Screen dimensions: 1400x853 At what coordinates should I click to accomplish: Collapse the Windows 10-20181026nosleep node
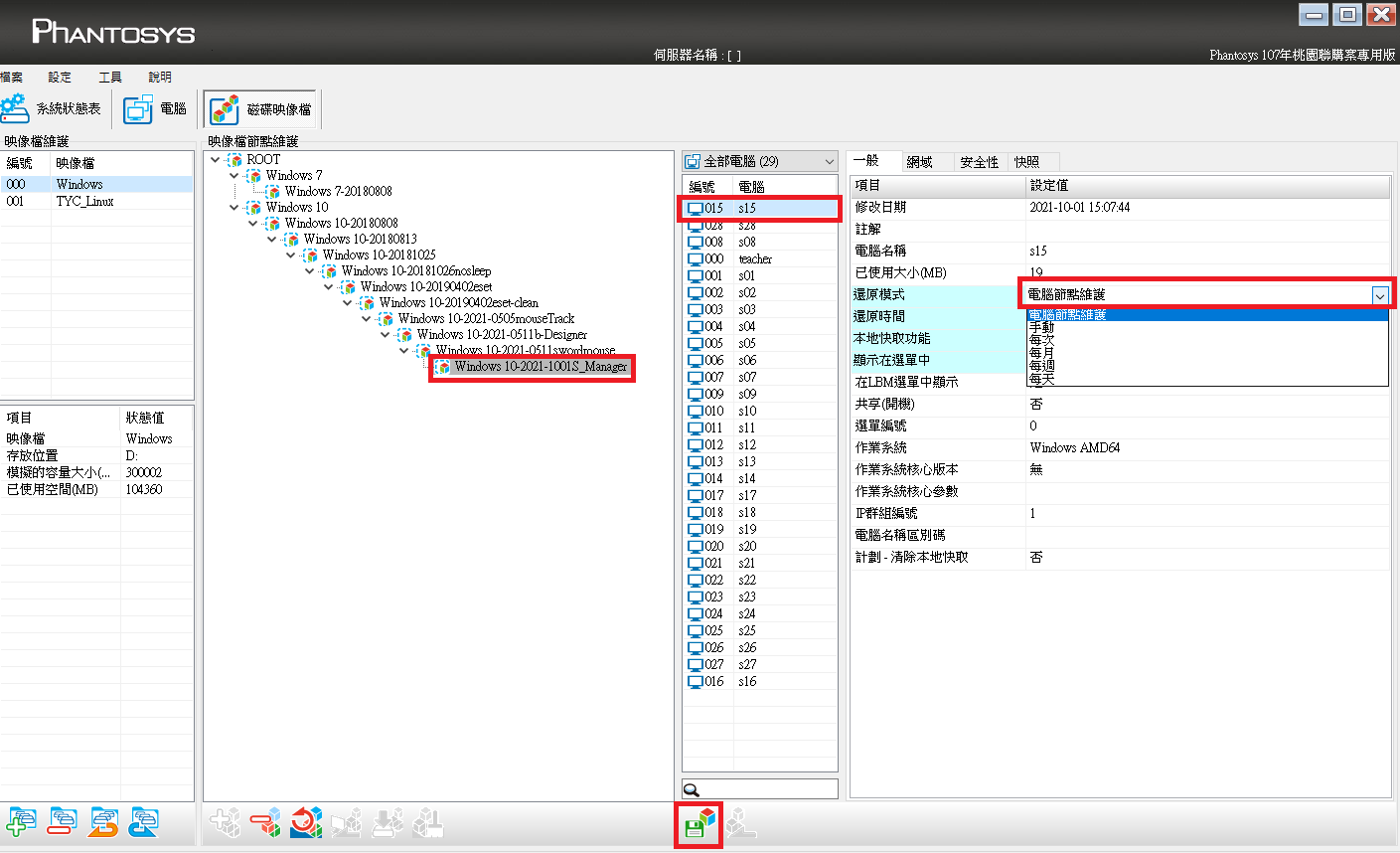pos(310,270)
